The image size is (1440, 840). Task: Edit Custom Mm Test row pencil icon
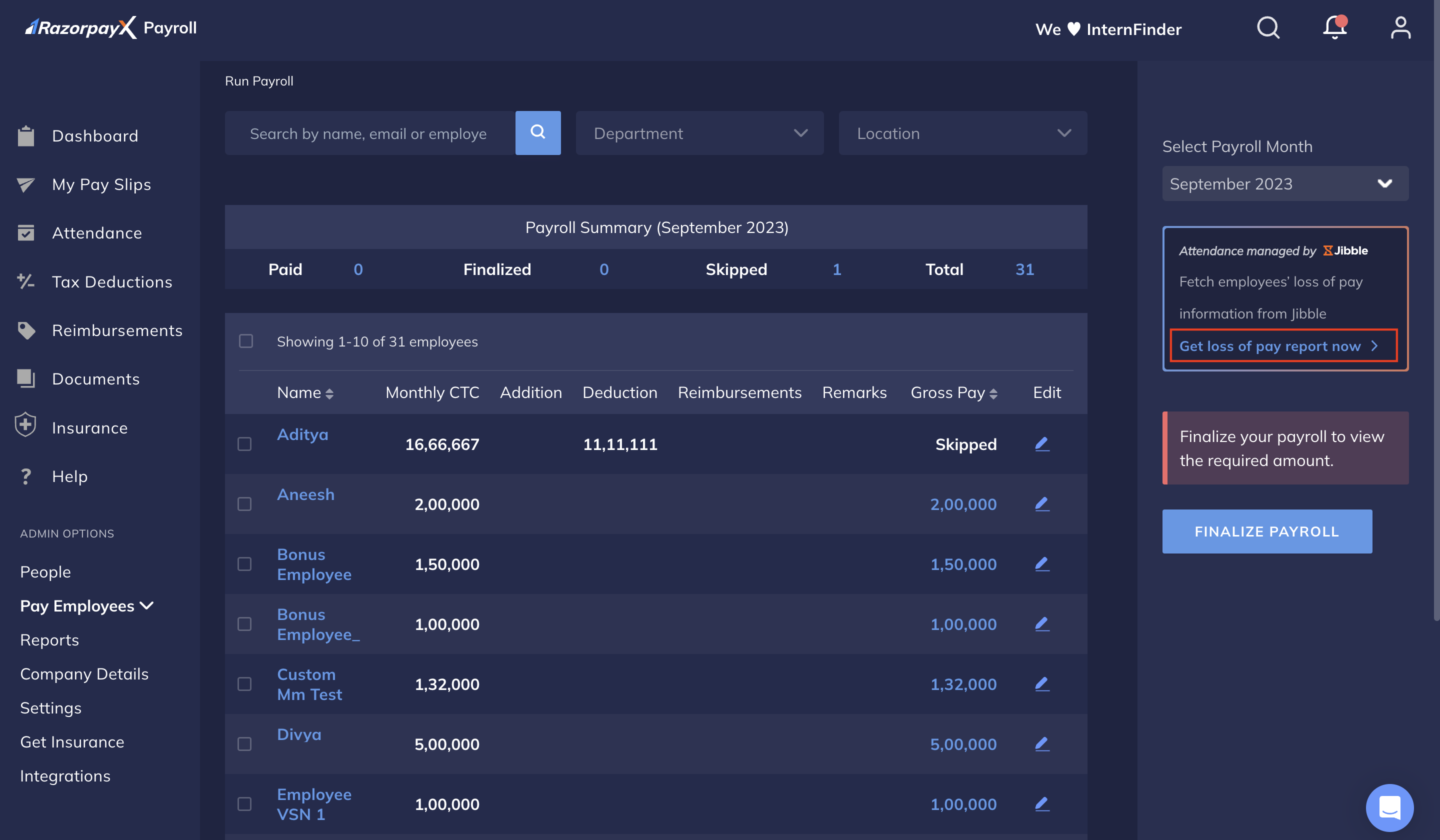click(1041, 684)
